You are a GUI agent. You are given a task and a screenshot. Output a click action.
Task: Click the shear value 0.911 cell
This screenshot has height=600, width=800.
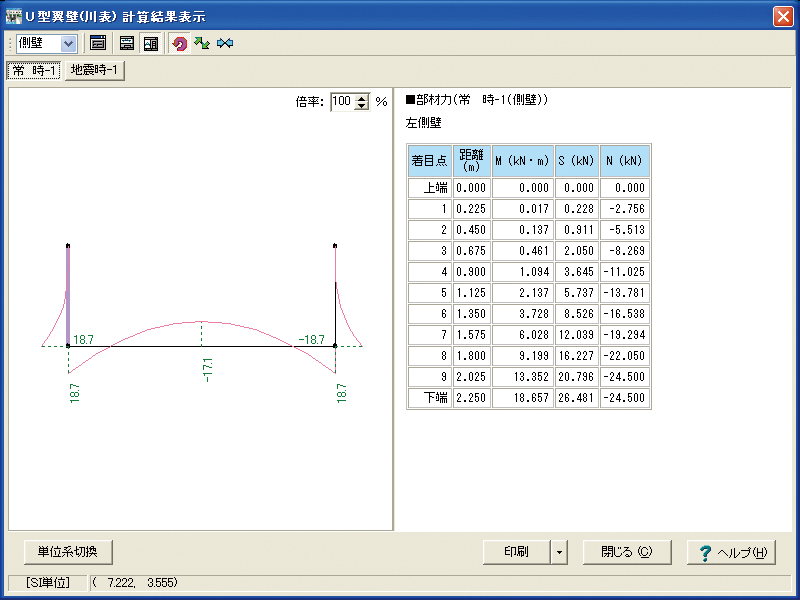coord(577,230)
